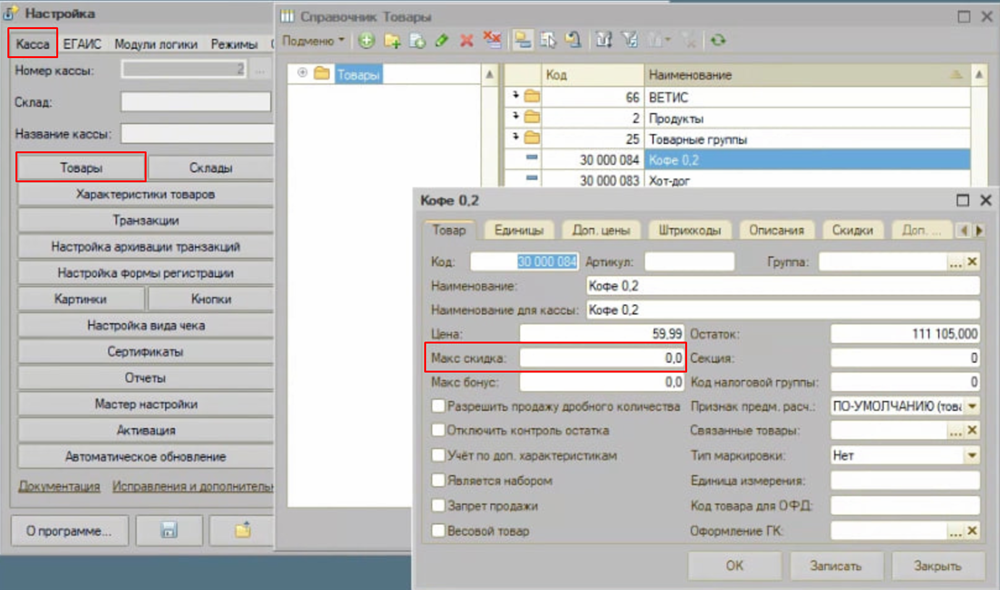The image size is (1000, 590).
Task: Refresh the goods list with green arrows icon
Action: tap(718, 41)
